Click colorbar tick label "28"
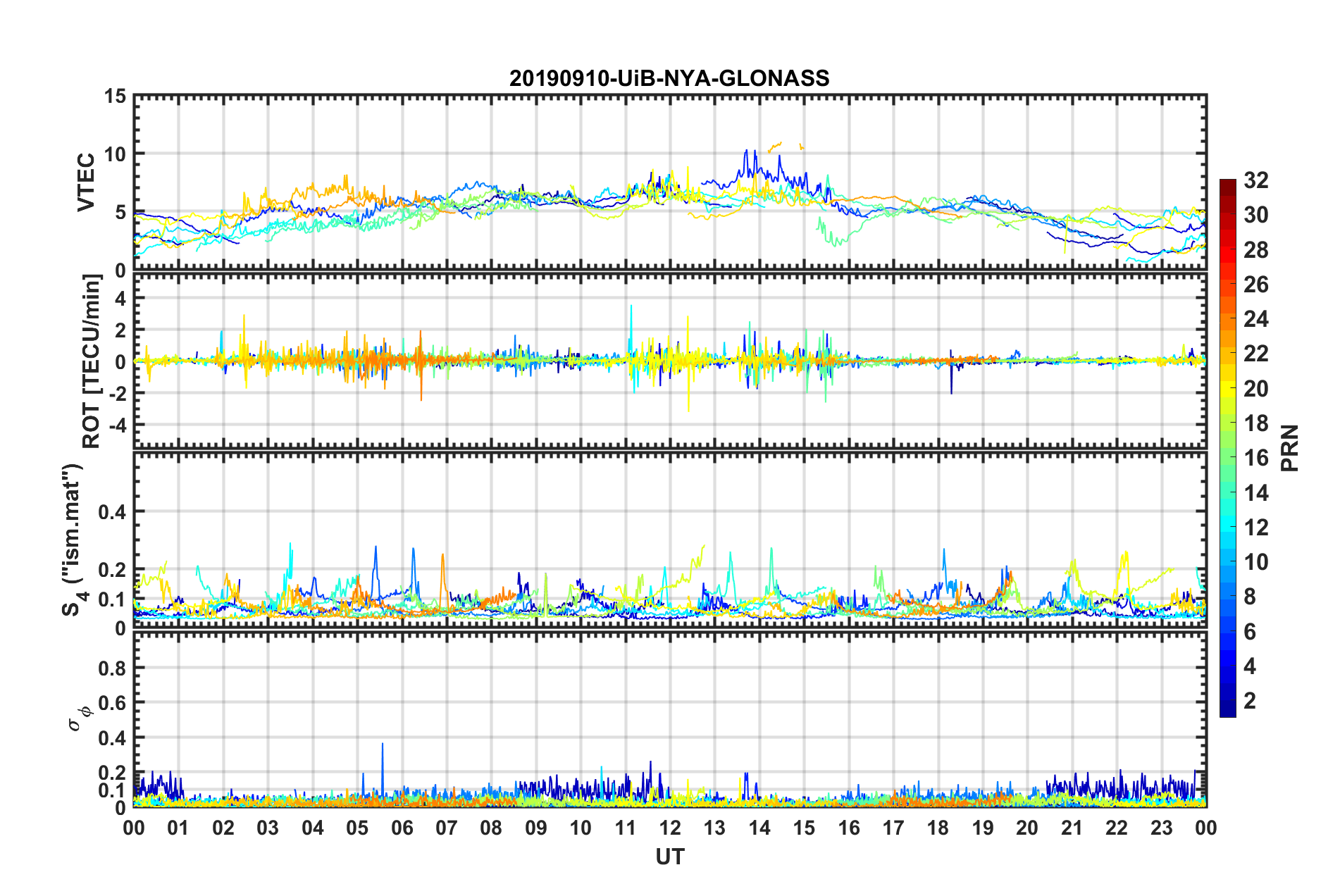Viewport: 1340px width, 896px height. pos(1255,250)
